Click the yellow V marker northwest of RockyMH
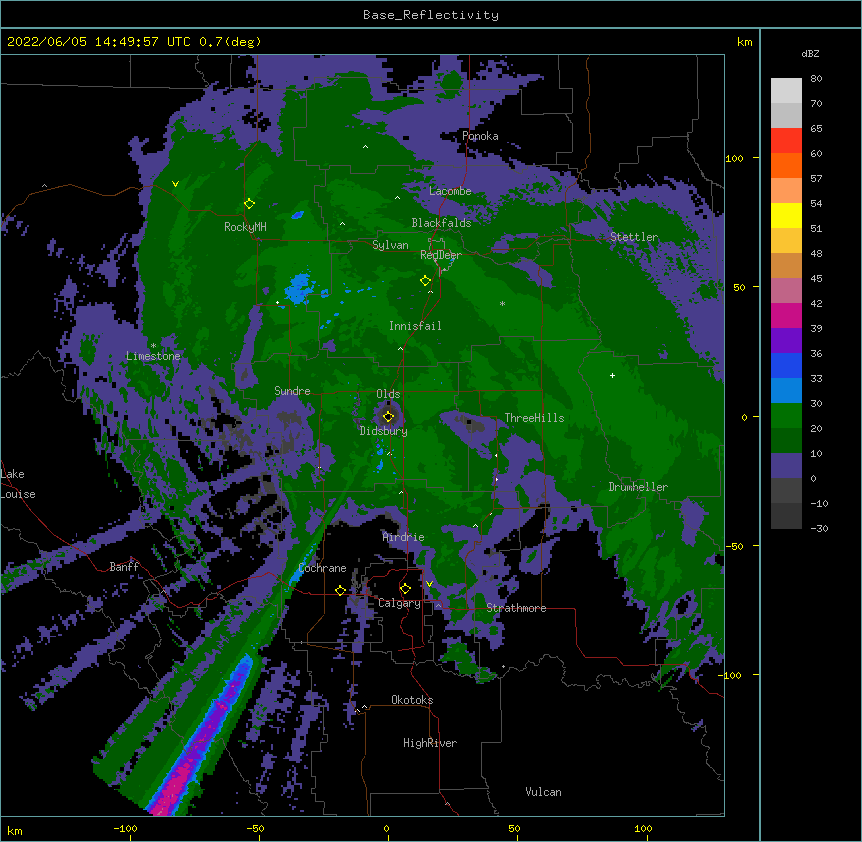Viewport: 862px width, 842px height. [x=175, y=184]
